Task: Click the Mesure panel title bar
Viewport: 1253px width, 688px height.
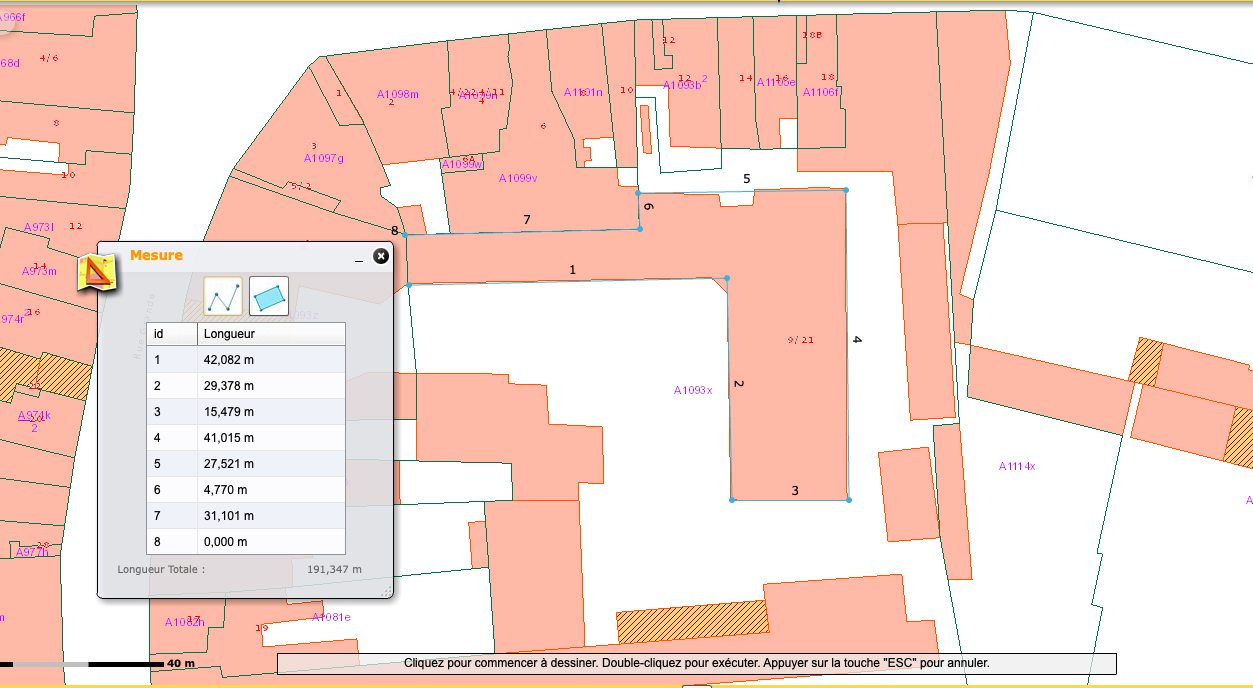Action: 240,256
